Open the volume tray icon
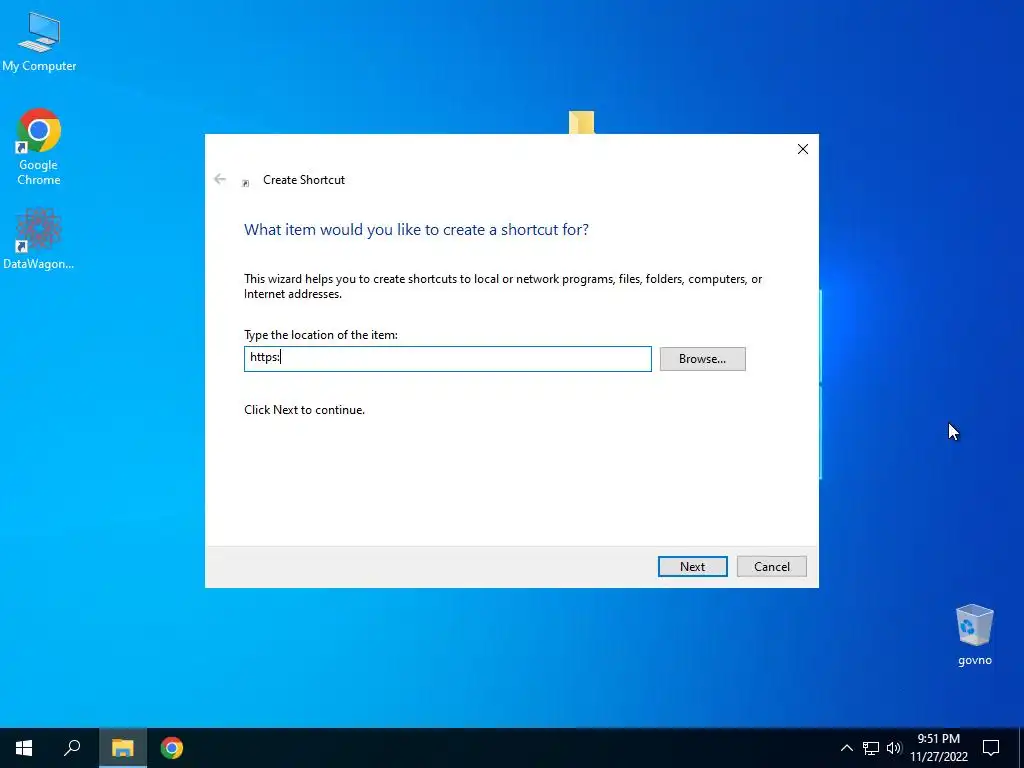Image resolution: width=1024 pixels, height=768 pixels. [894, 748]
